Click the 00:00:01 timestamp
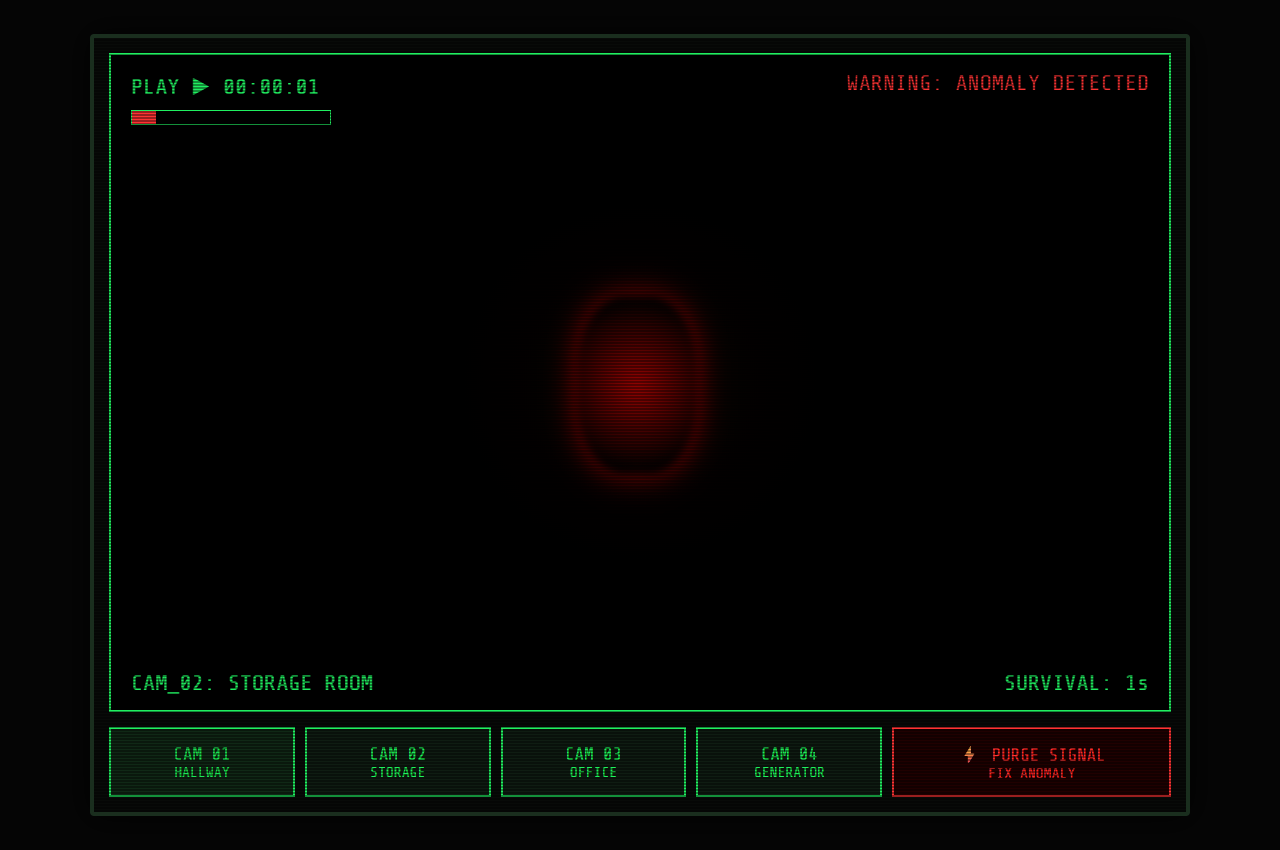The image size is (1280, 850). tap(271, 87)
